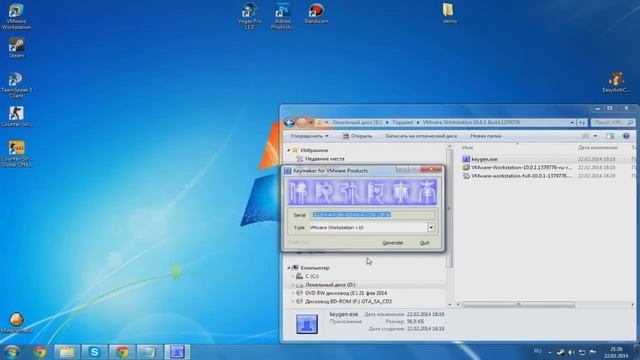Select the Bandicam desktop icon
Screen dimensions: 640x360
[x=316, y=13]
